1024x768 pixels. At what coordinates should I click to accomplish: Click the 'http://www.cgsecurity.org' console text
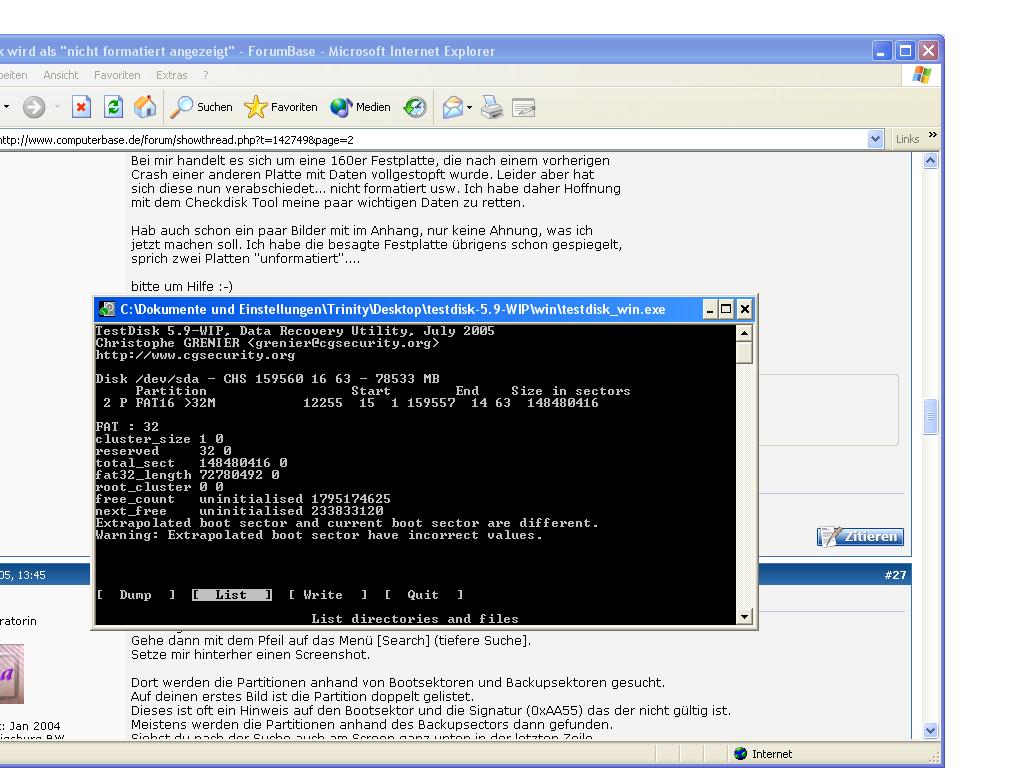pyautogui.click(x=195, y=355)
